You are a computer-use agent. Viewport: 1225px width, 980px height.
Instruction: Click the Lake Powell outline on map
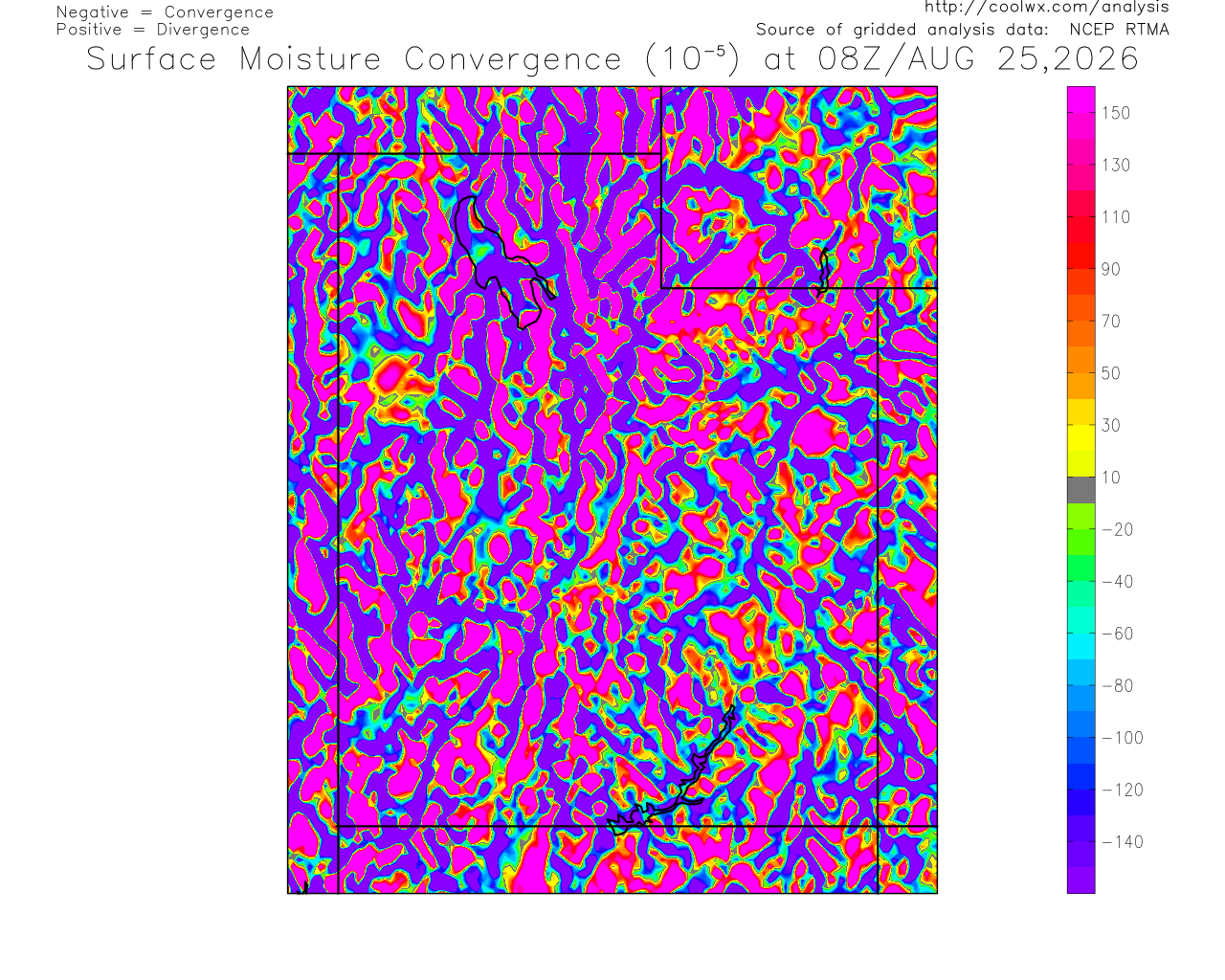click(x=672, y=773)
